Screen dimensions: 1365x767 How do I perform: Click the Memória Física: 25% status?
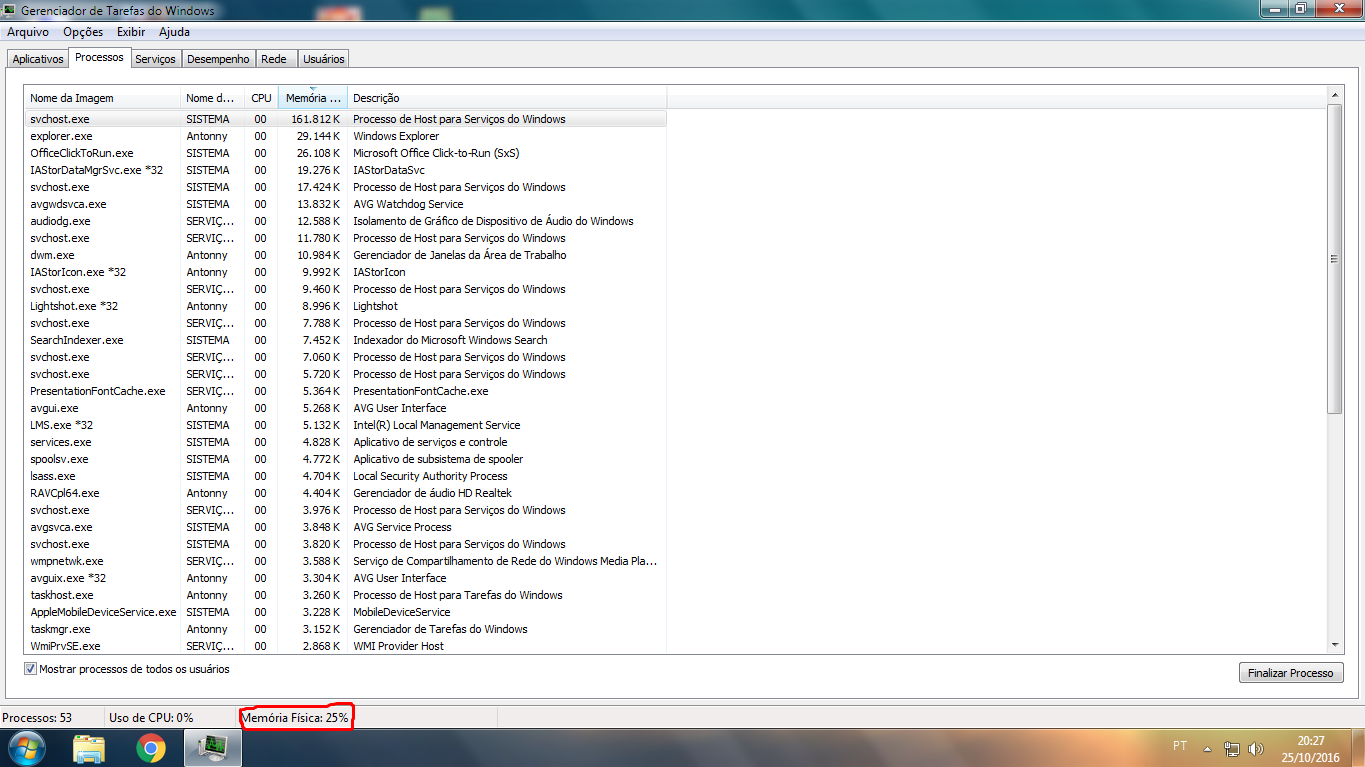point(295,718)
